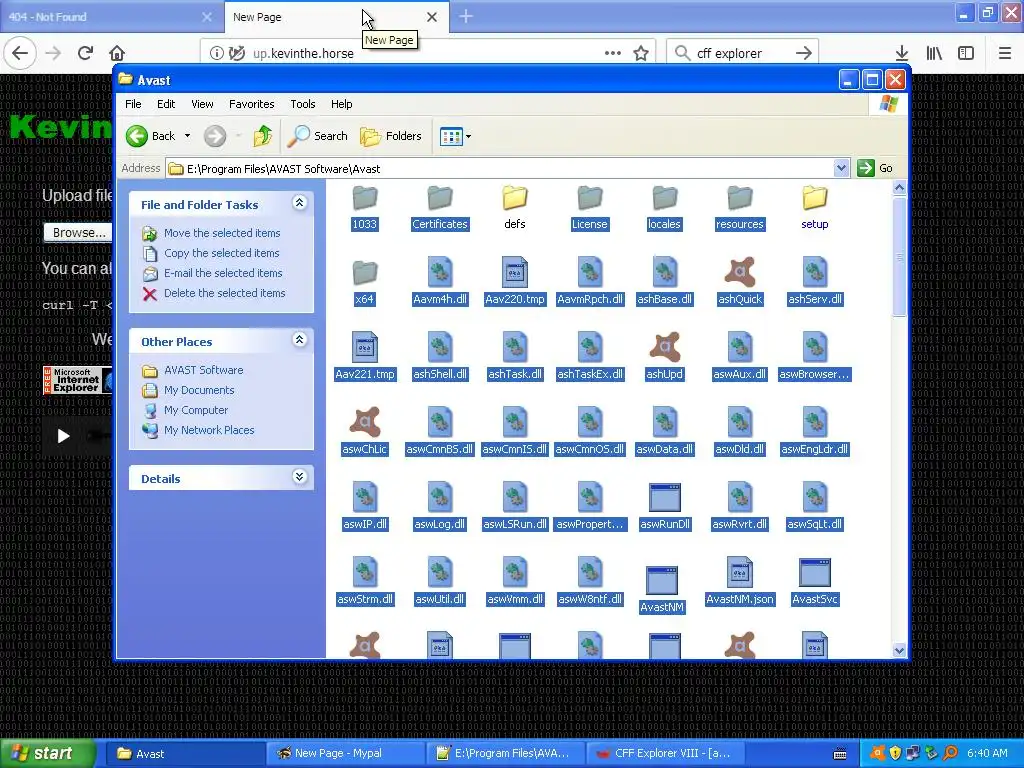Image resolution: width=1024 pixels, height=768 pixels.
Task: Open browser downloads arrow icon
Action: click(x=901, y=53)
